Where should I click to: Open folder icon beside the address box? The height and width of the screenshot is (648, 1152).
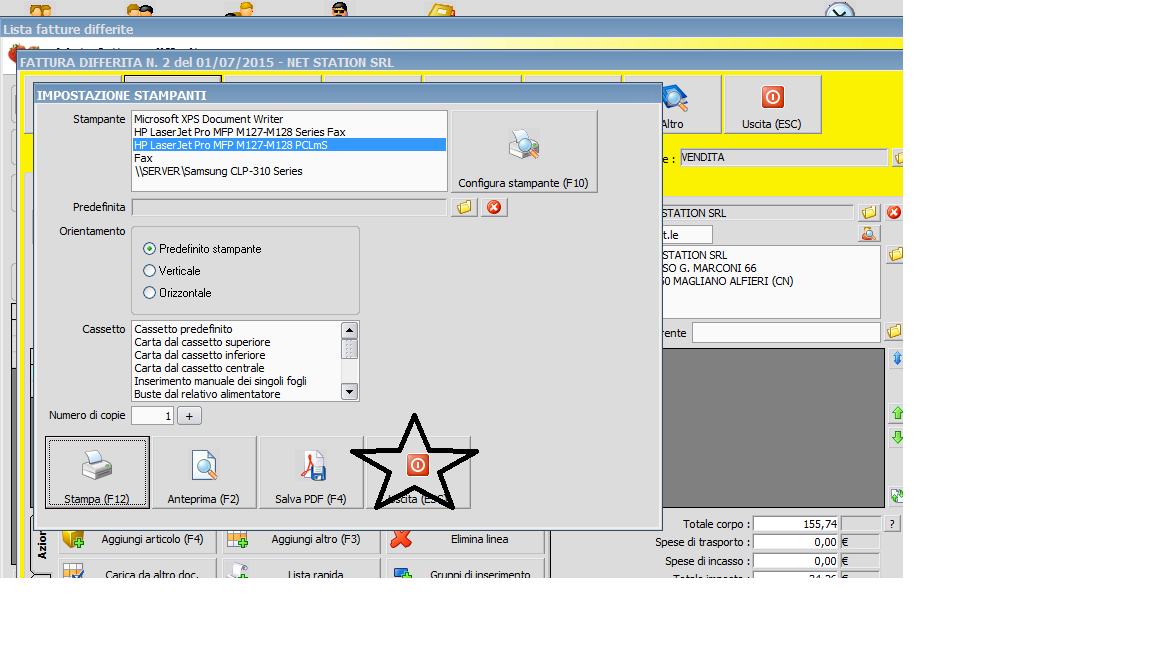(895, 255)
